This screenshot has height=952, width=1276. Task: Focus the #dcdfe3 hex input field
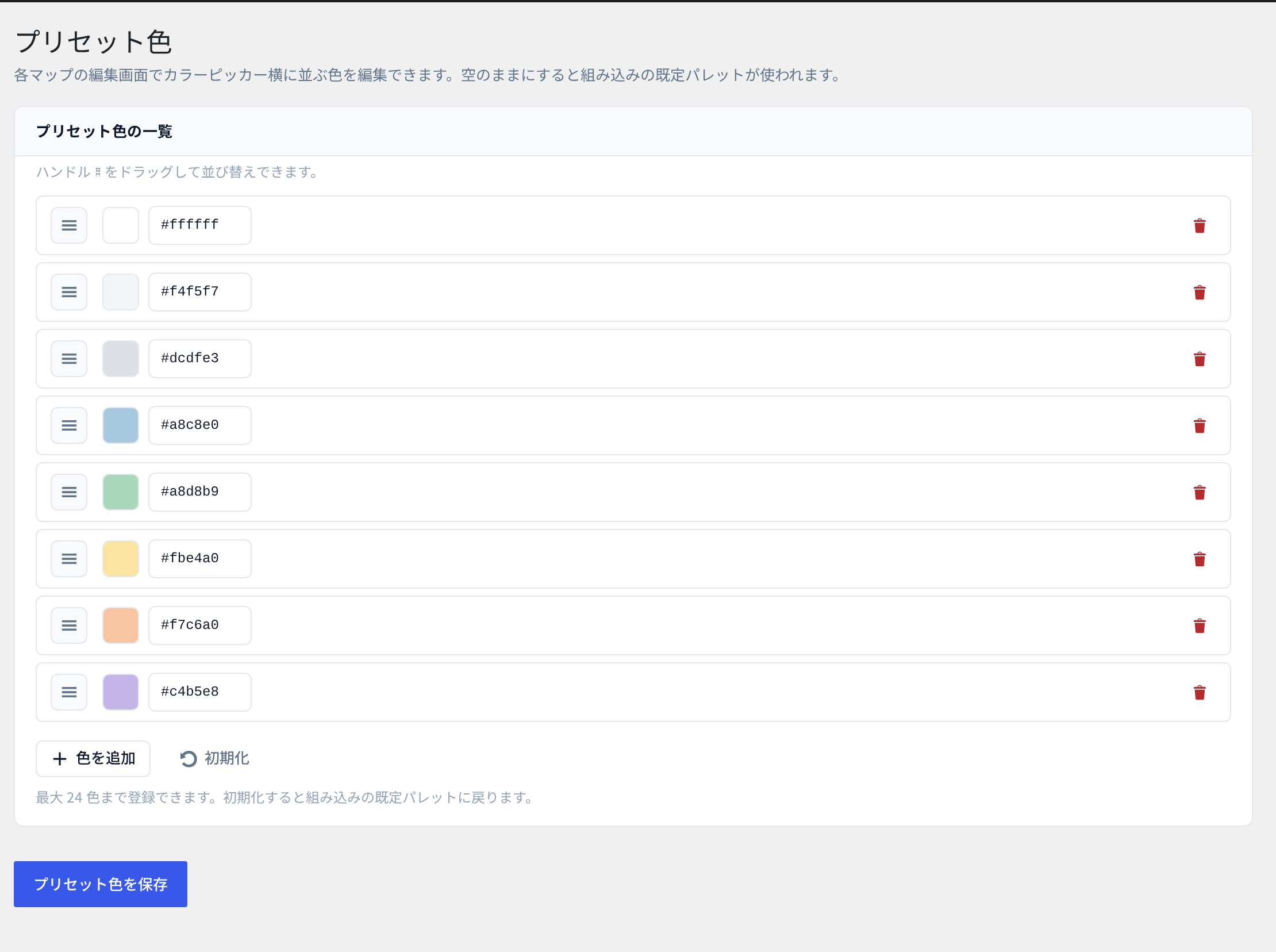coord(200,359)
